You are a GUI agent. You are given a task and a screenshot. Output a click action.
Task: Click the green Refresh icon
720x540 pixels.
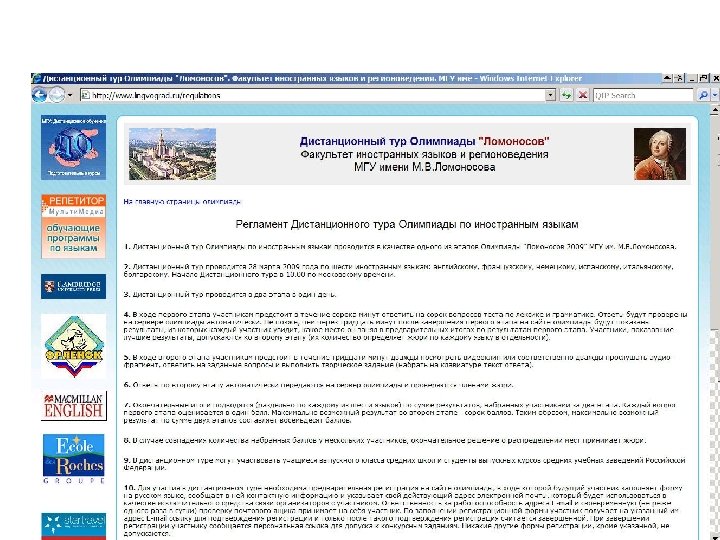[x=567, y=96]
